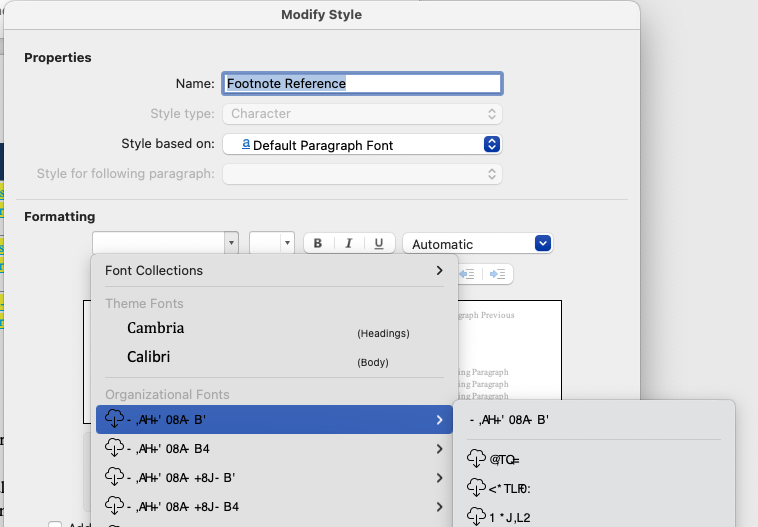Click the Formatting section heading

tap(60, 217)
